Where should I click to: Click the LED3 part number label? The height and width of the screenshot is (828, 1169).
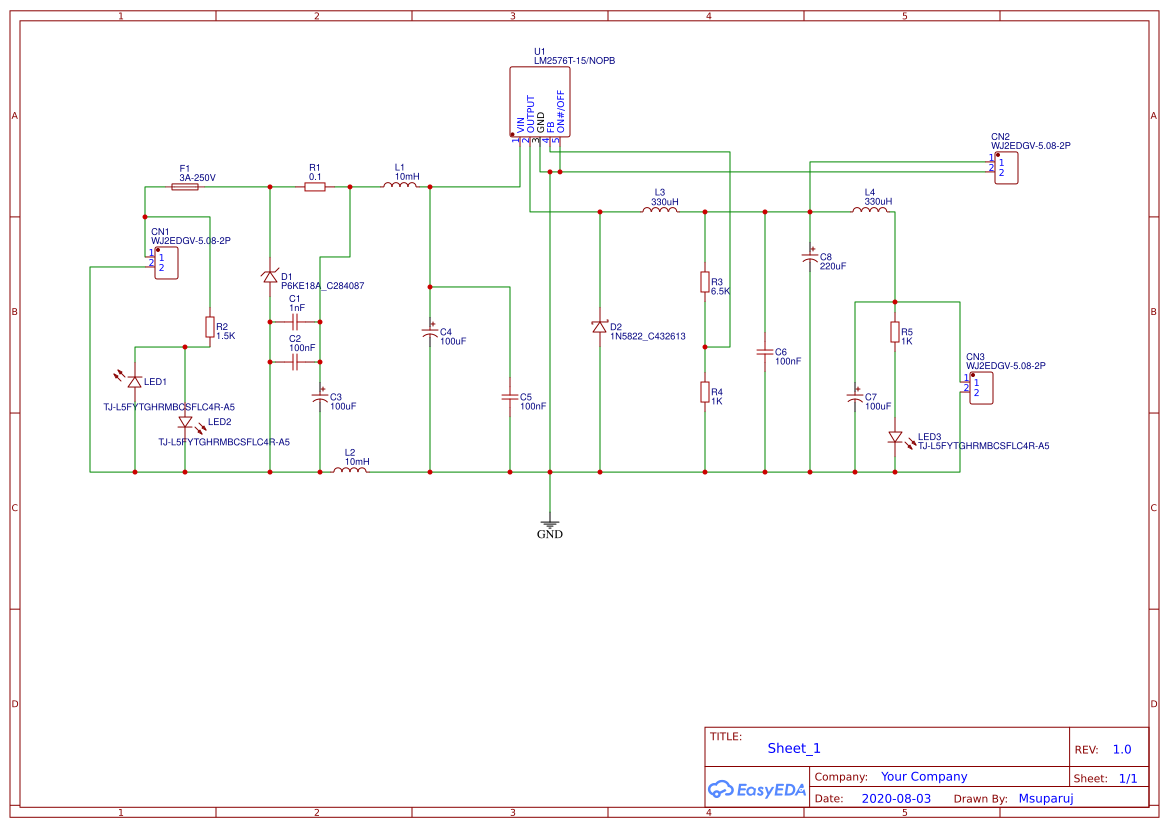click(x=983, y=446)
